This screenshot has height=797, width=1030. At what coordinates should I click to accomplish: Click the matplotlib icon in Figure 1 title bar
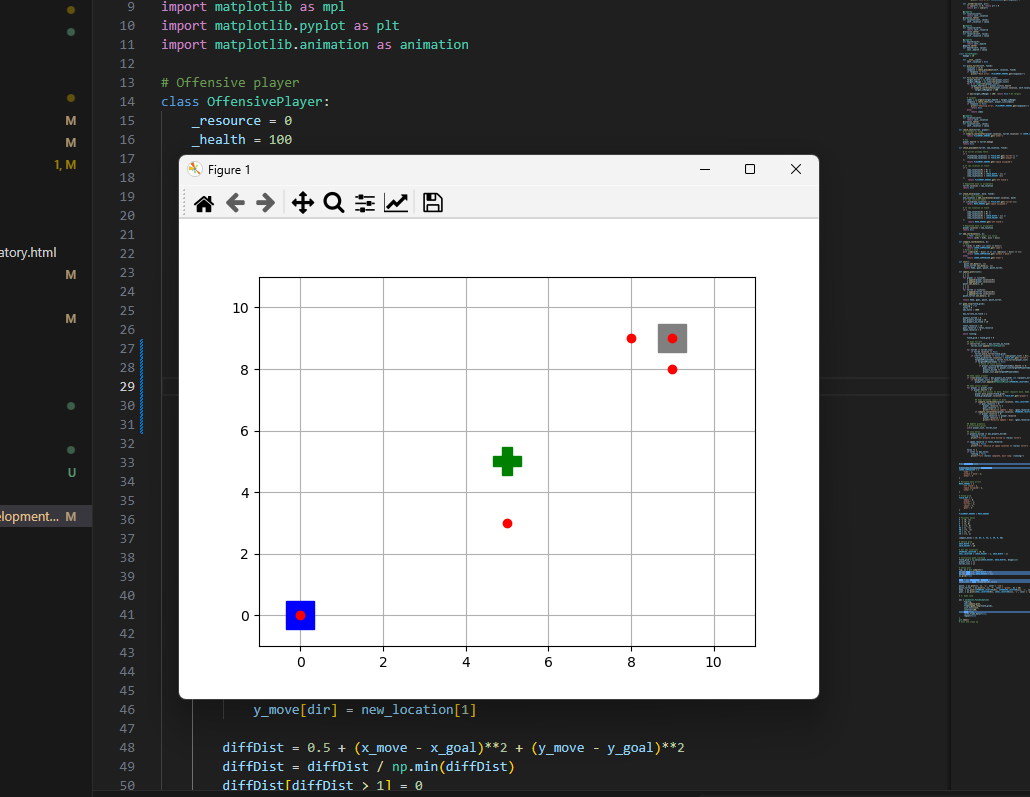pos(195,170)
